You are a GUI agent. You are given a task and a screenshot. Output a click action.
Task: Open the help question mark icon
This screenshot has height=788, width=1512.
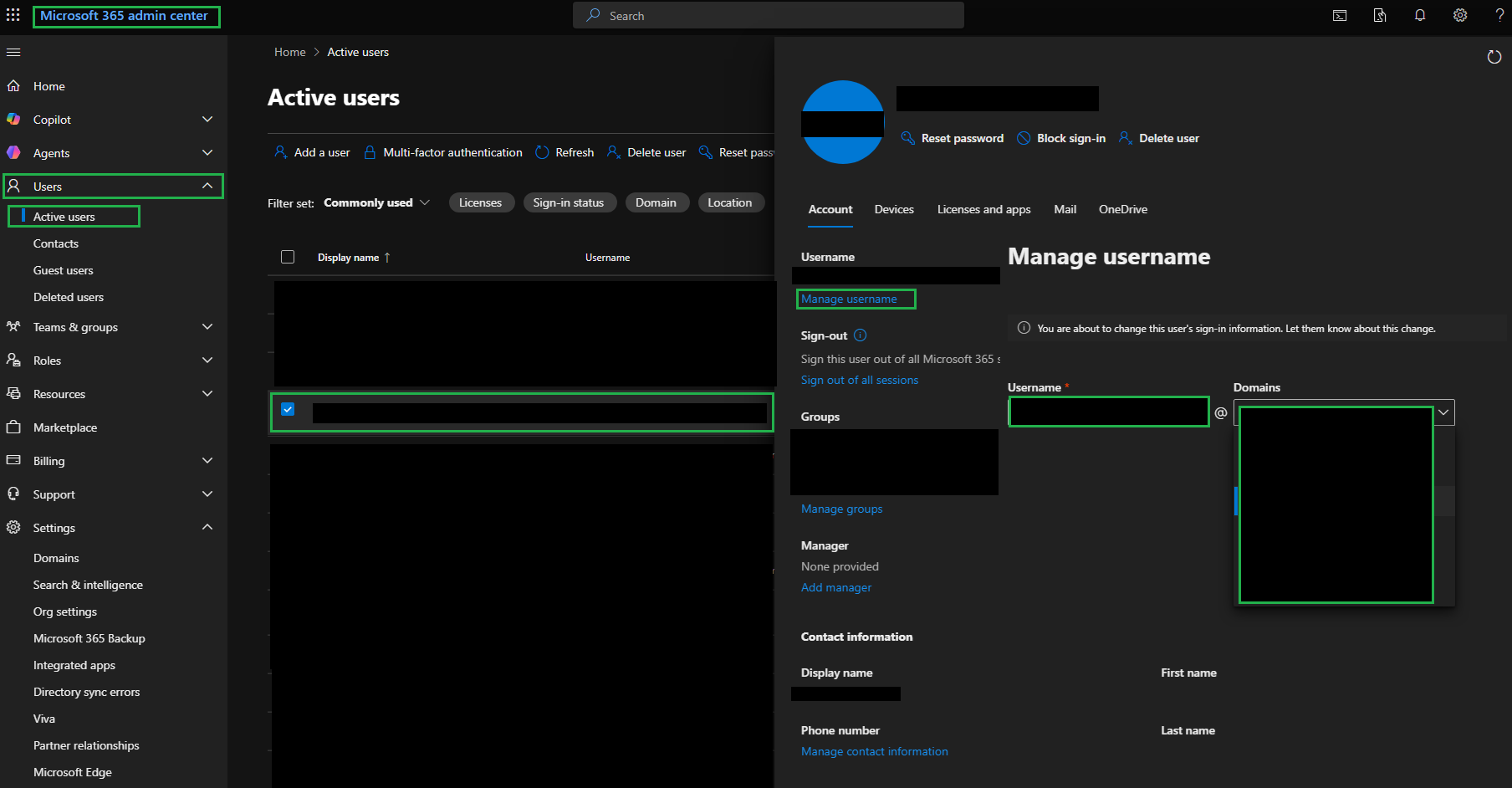1499,15
